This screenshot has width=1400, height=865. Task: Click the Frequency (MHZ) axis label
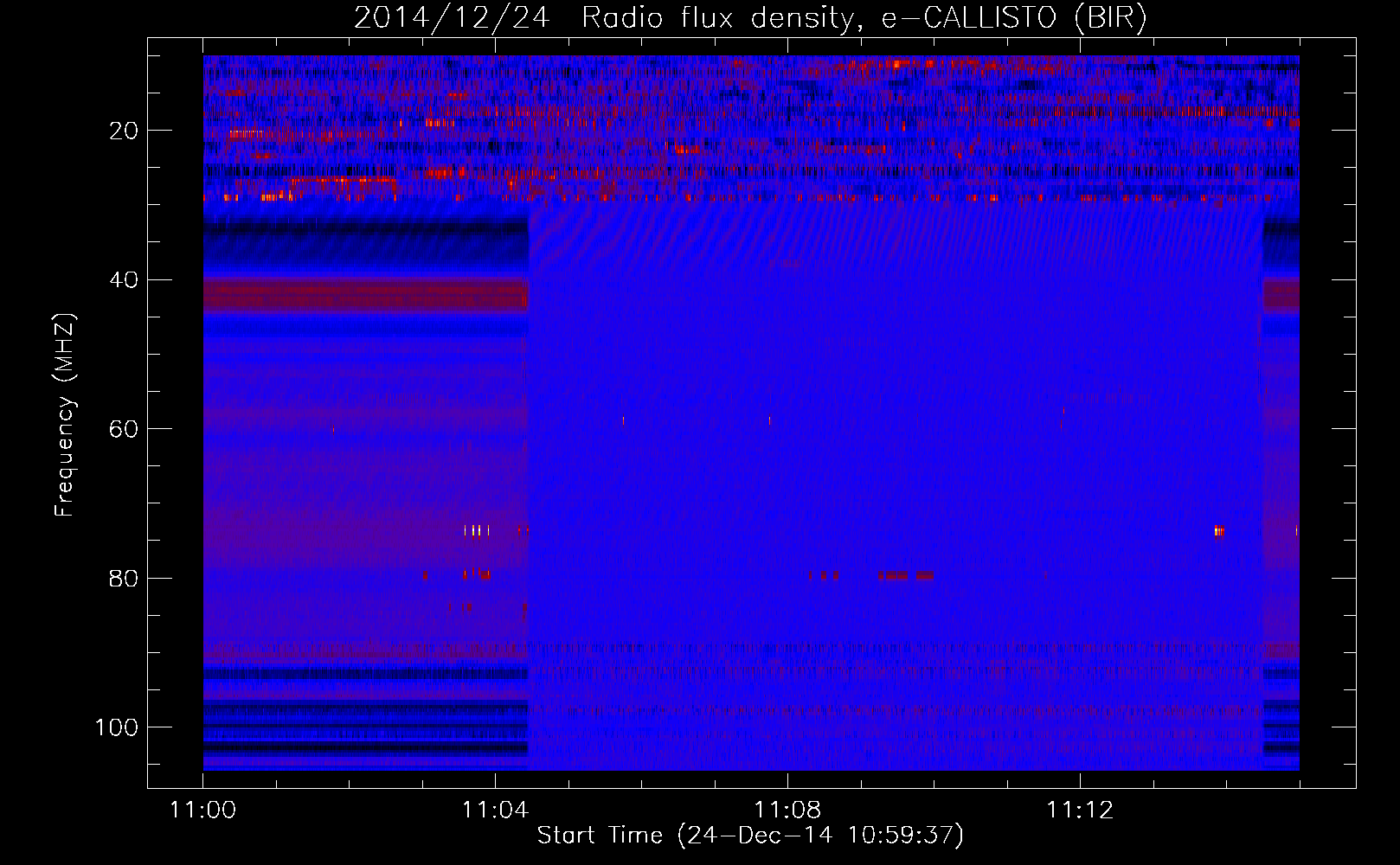click(65, 415)
